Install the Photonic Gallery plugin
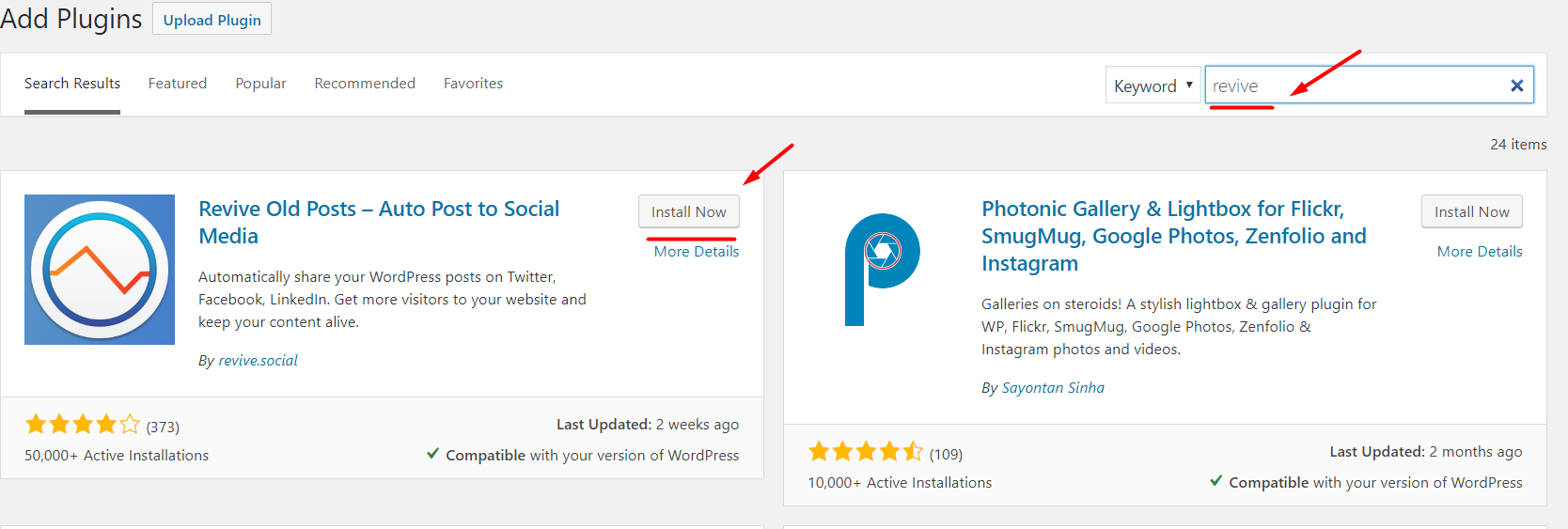Screen dimensions: 1568x529 [1471, 211]
